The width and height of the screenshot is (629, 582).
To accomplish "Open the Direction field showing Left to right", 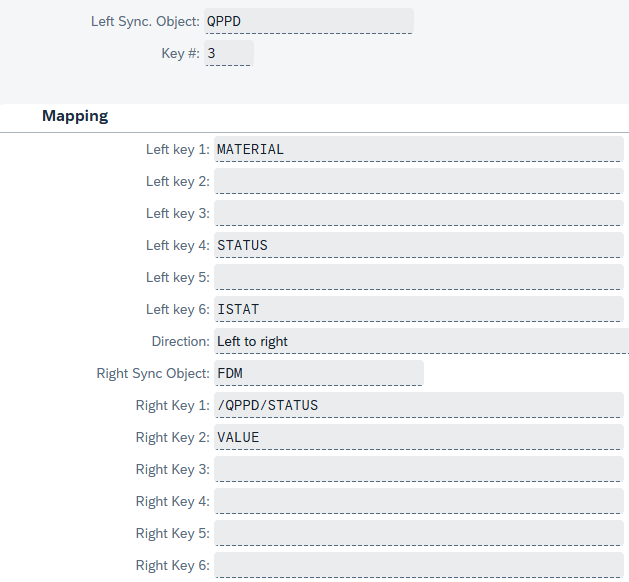I will pos(420,341).
